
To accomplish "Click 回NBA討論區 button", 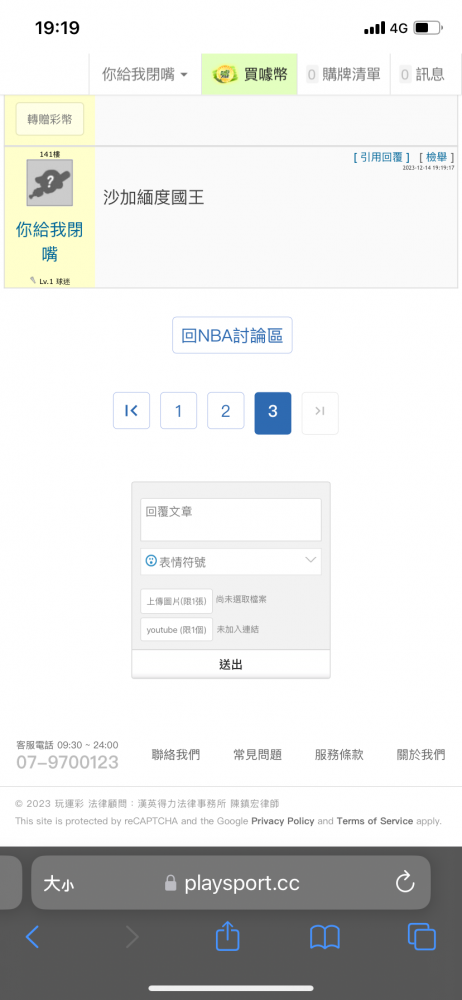I will 232,335.
